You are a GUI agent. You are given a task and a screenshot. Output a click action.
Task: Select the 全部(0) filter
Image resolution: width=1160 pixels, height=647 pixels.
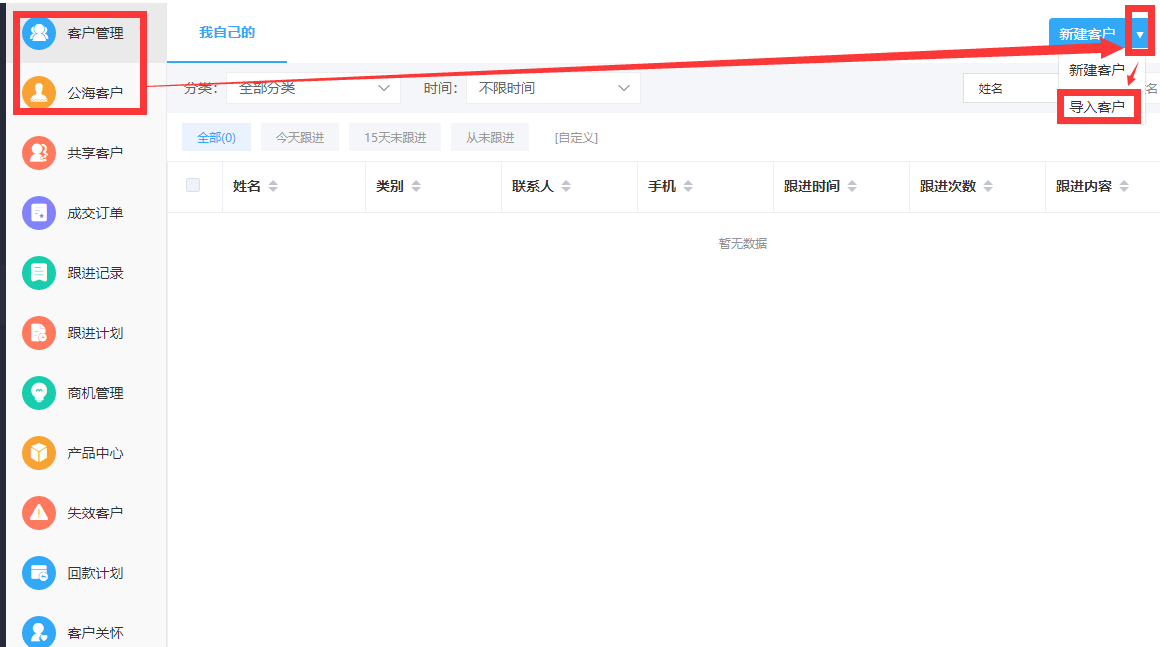216,138
